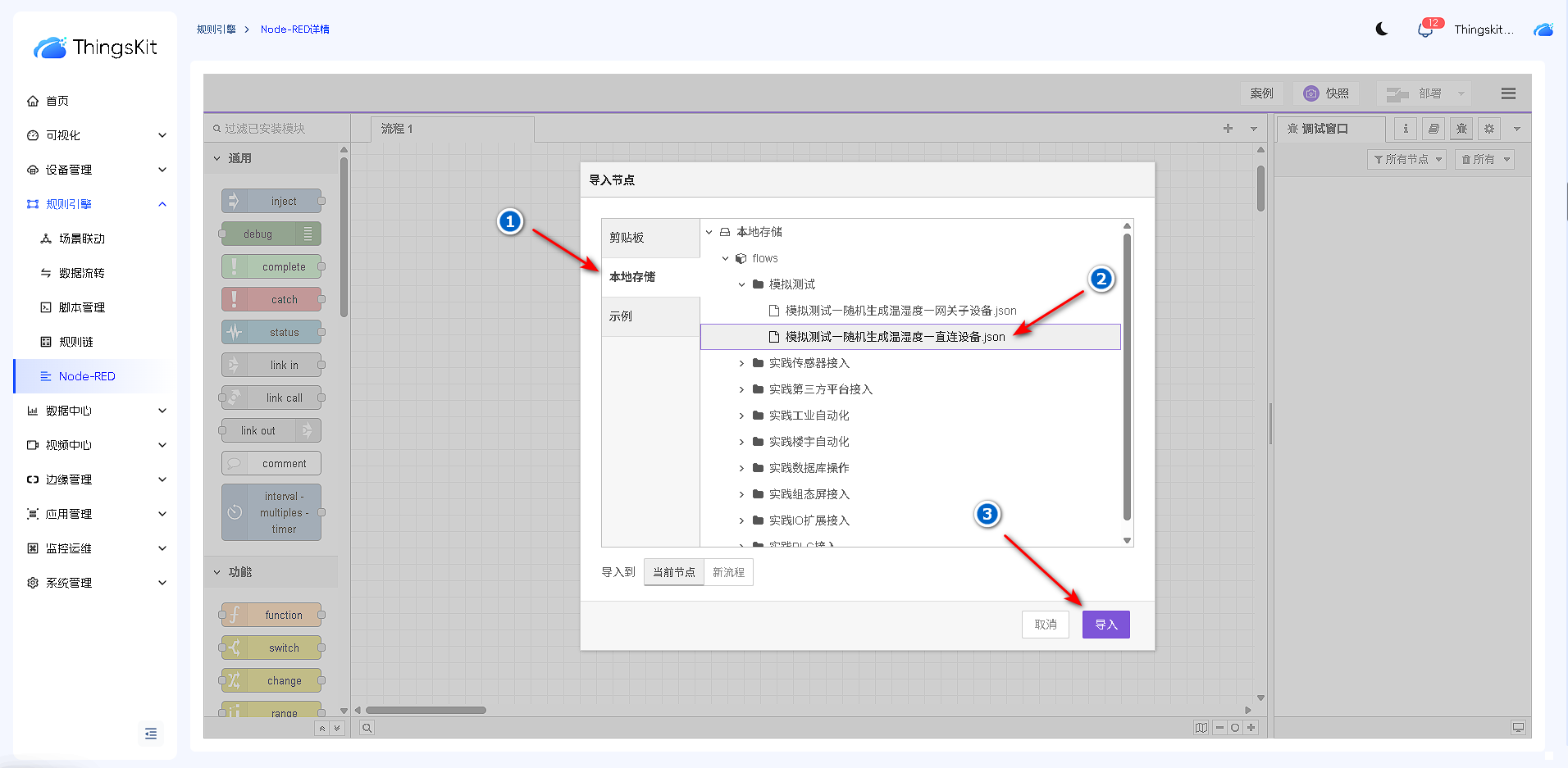
Task: Select 新流程 import target
Action: (728, 572)
